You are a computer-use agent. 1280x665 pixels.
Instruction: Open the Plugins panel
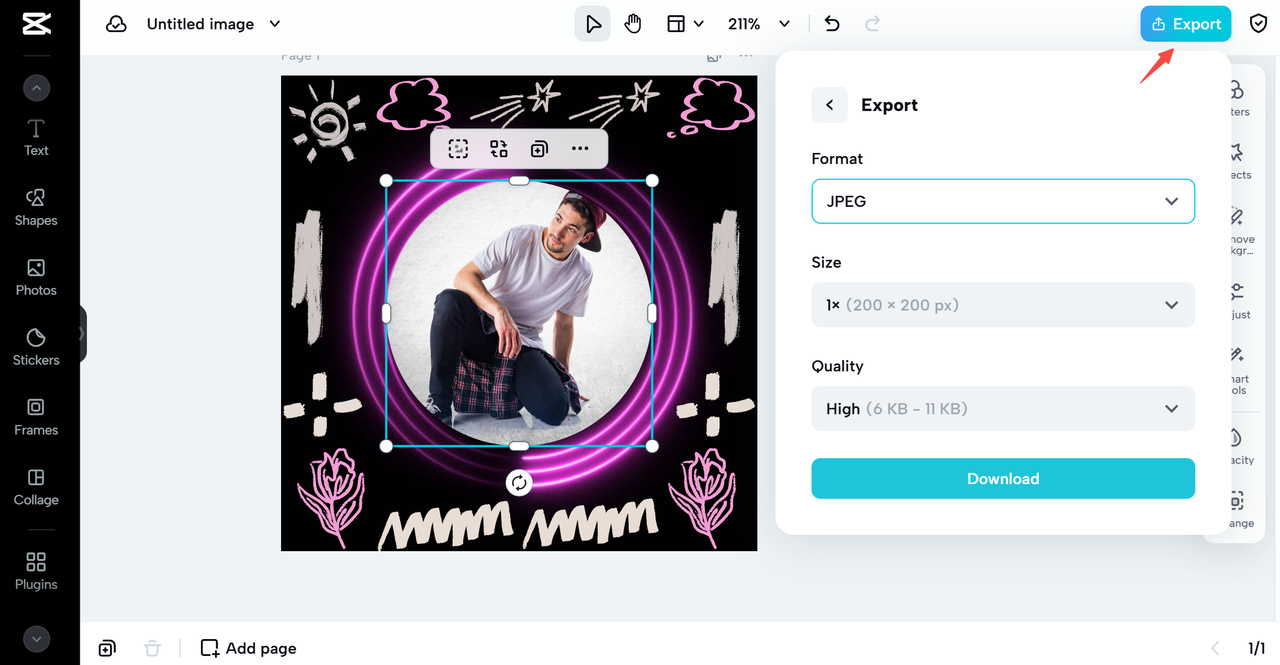36,571
